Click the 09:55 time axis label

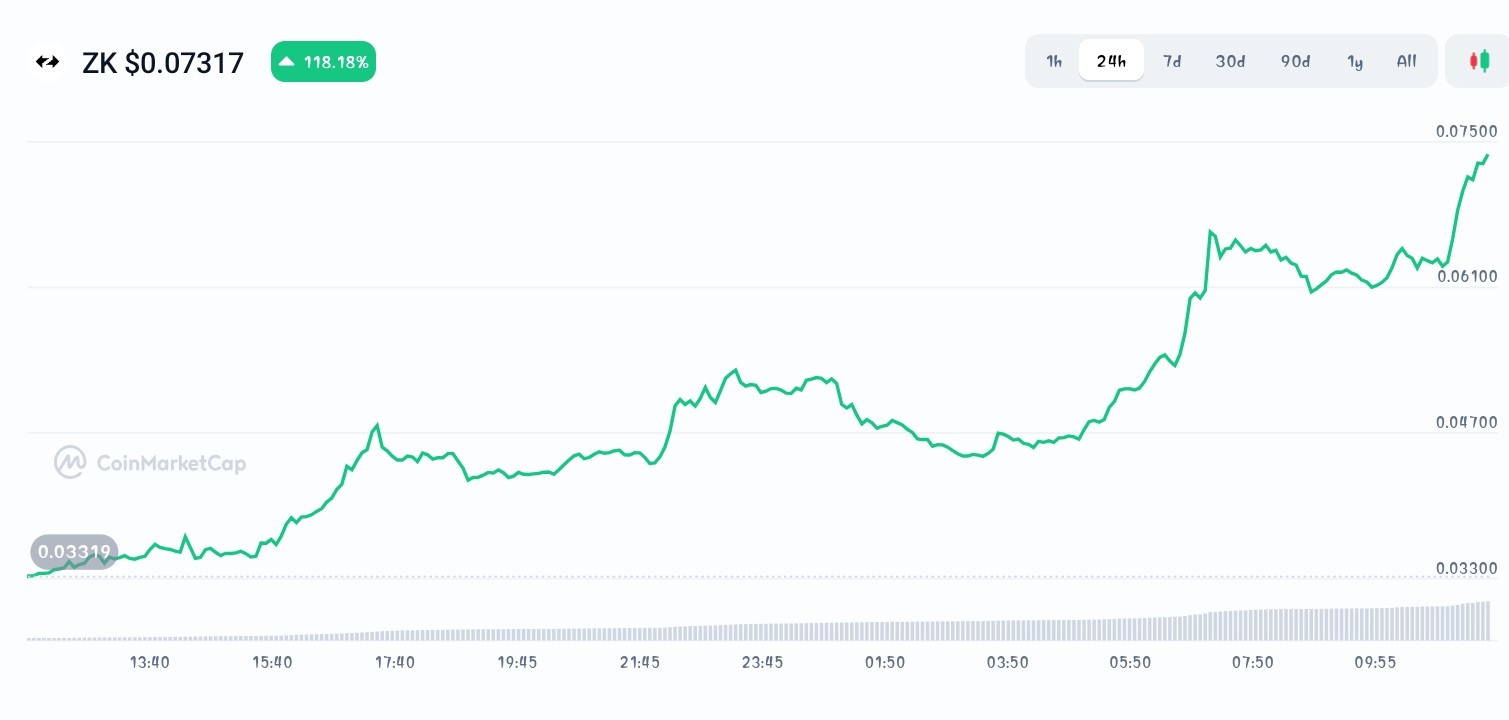point(1375,662)
